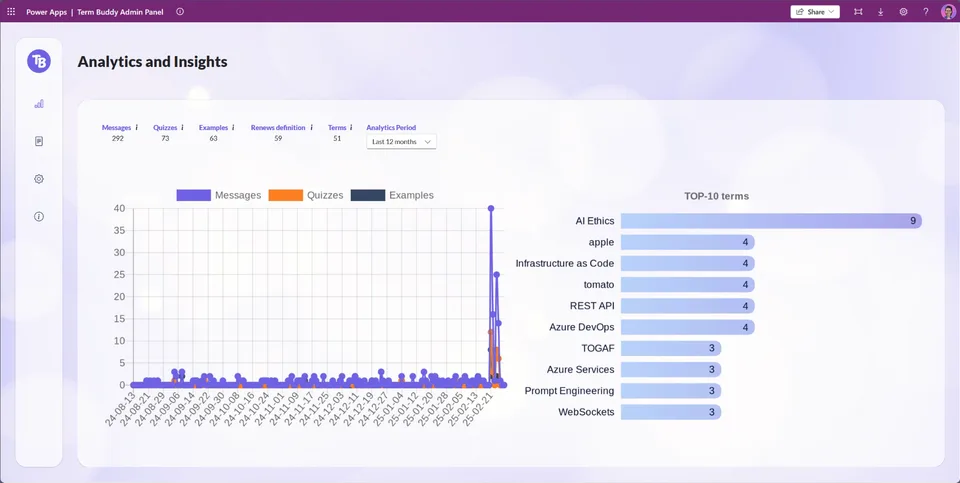Image resolution: width=960 pixels, height=483 pixels.
Task: Click the fit-to-screen icon in header
Action: pyautogui.click(x=858, y=12)
